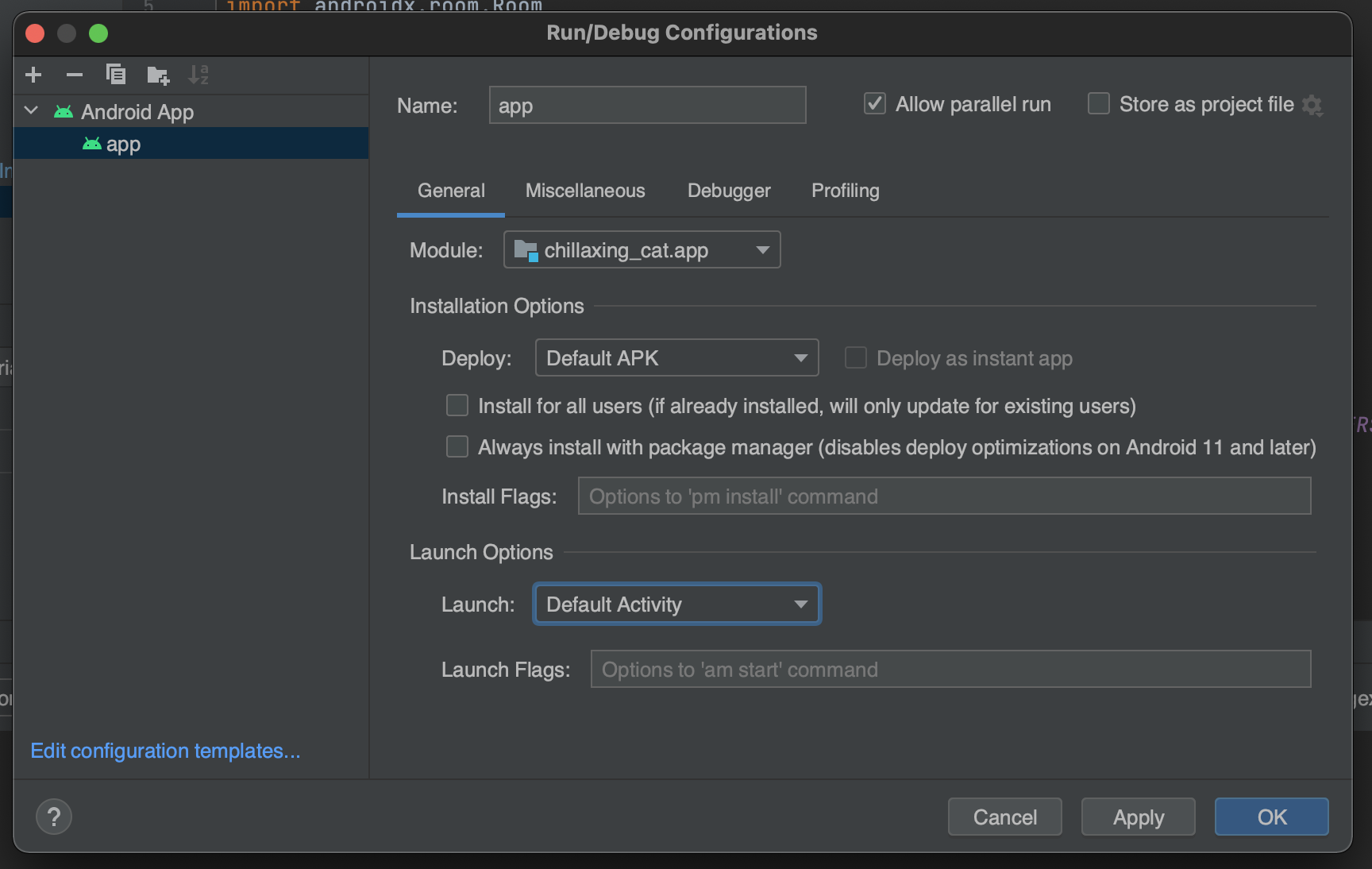Create a new configuration folder
The width and height of the screenshot is (1372, 869).
click(158, 75)
